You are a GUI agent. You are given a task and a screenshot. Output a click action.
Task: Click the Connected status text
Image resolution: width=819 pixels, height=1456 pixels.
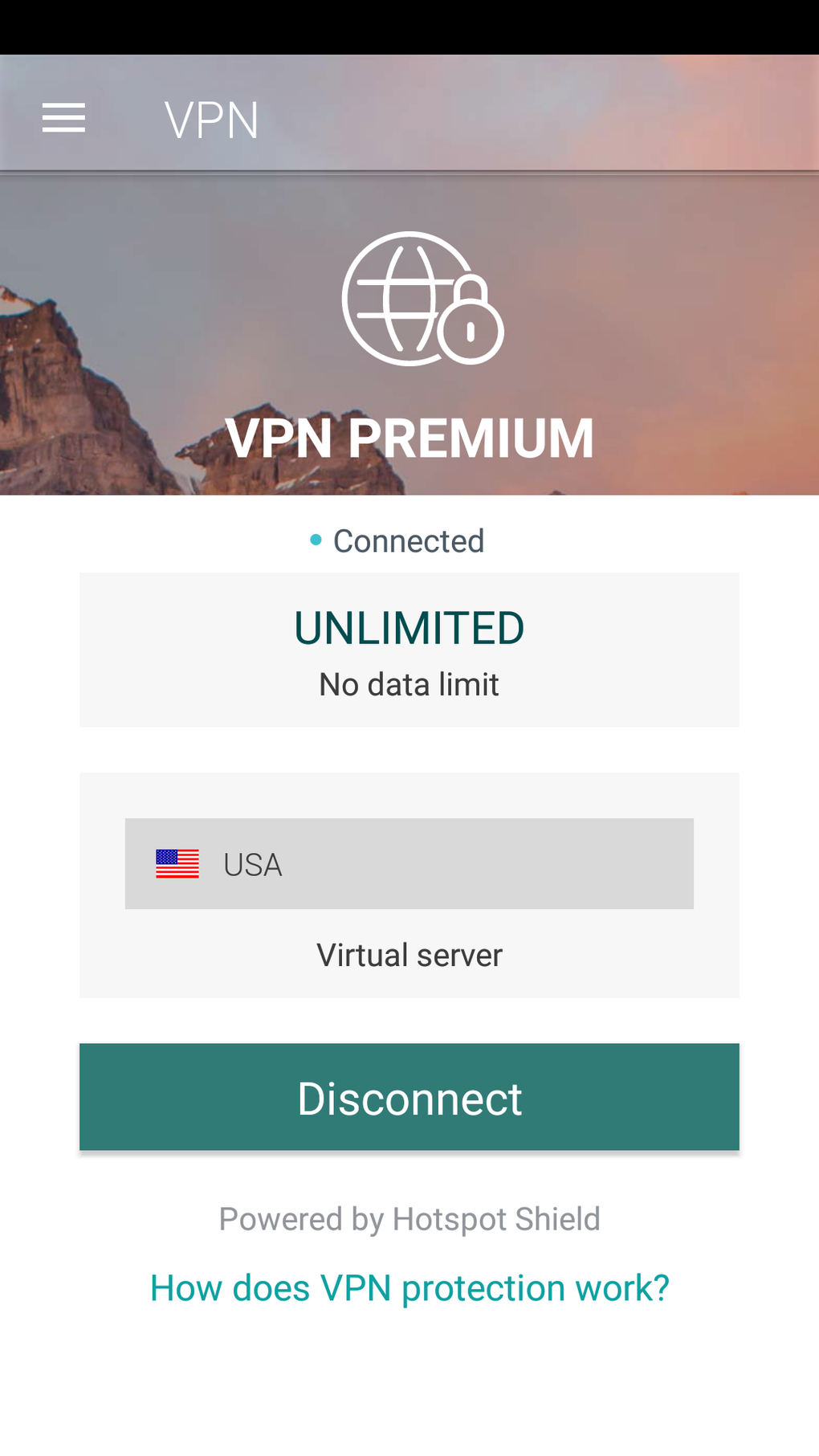409,541
